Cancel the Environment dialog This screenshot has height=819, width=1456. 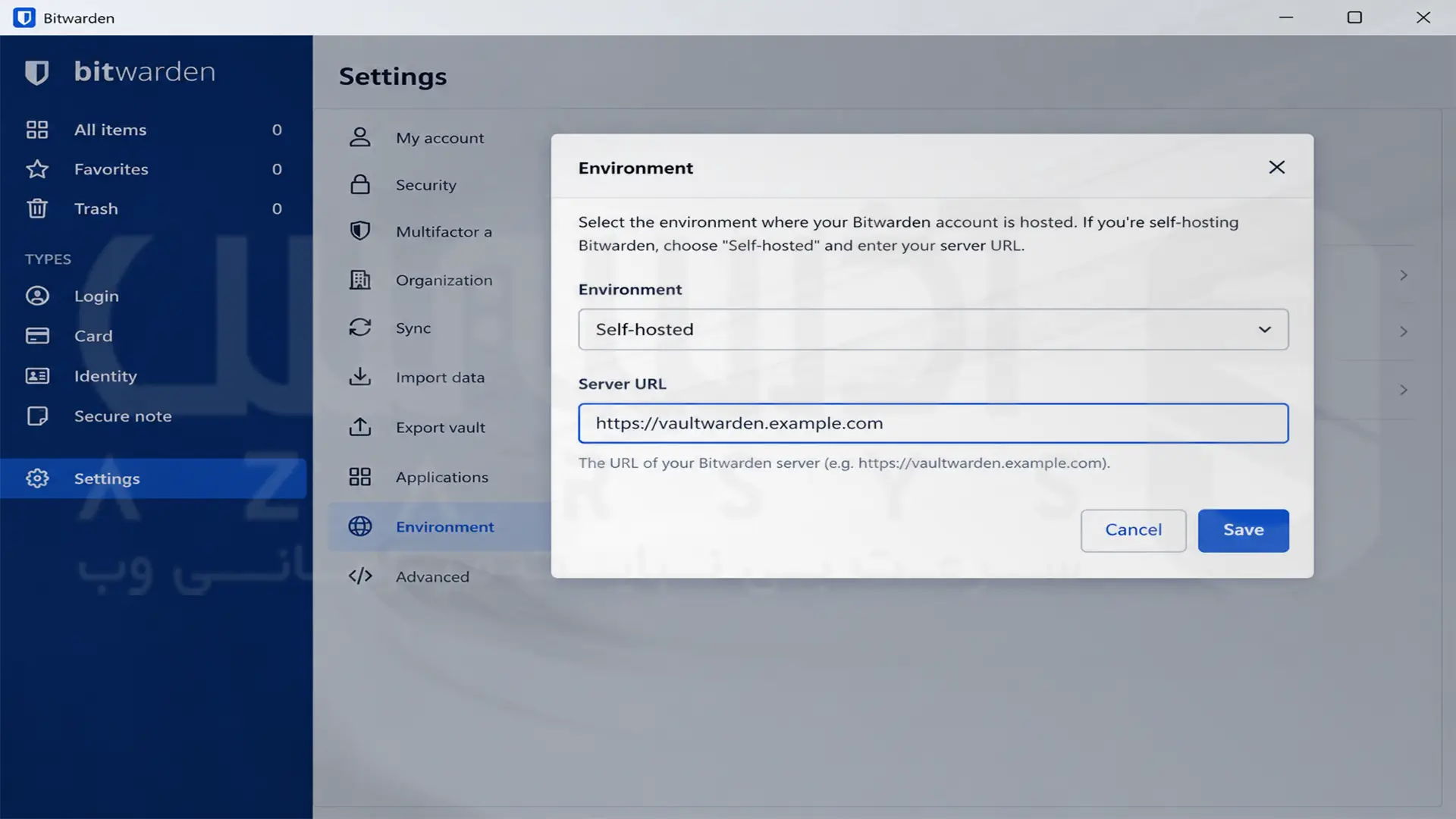(1133, 530)
